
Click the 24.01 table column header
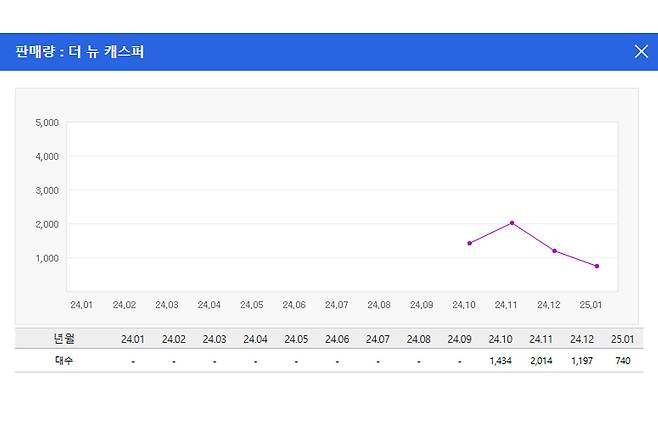click(133, 339)
